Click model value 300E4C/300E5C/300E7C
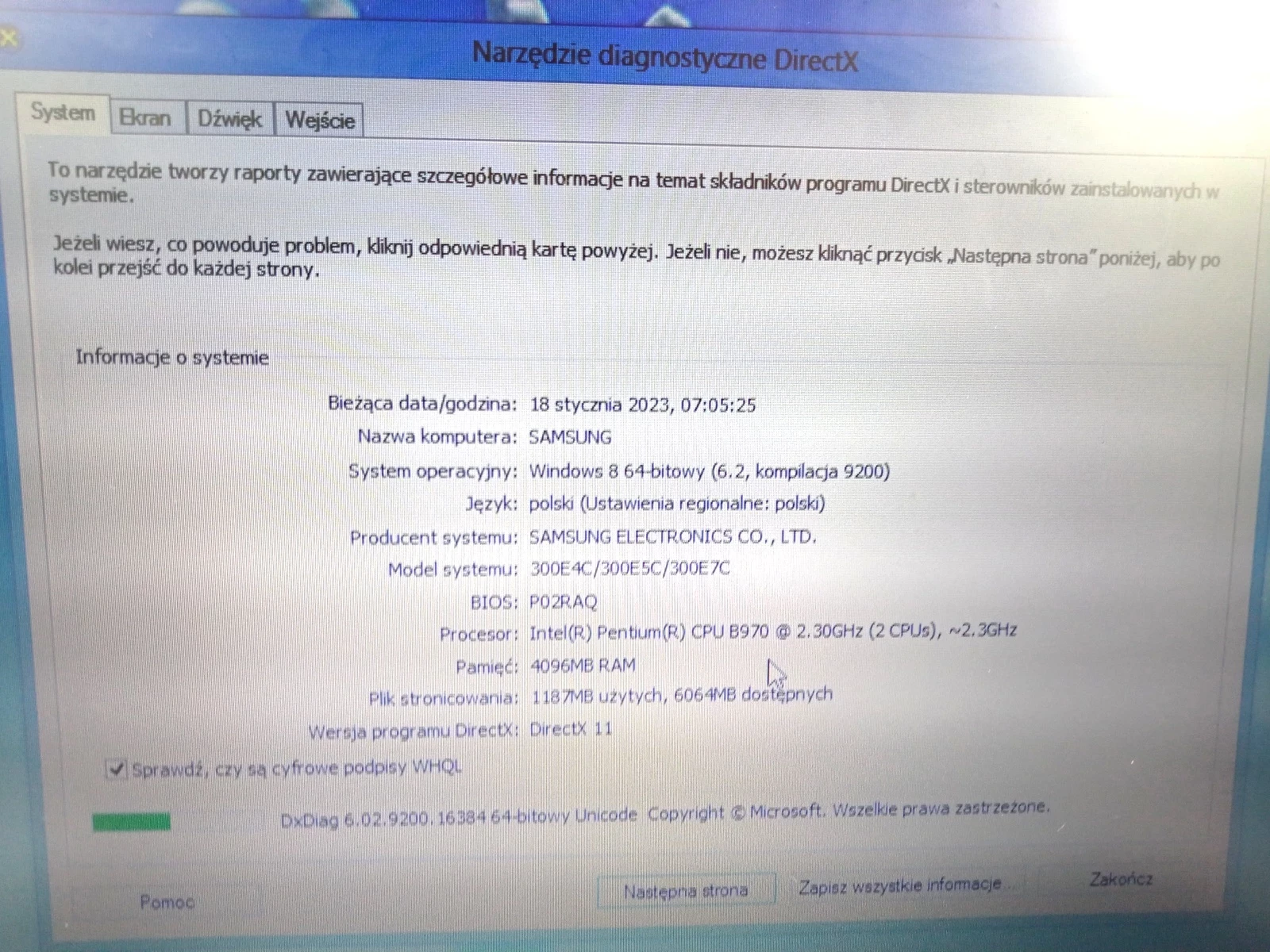The height and width of the screenshot is (952, 1270). pos(629,569)
